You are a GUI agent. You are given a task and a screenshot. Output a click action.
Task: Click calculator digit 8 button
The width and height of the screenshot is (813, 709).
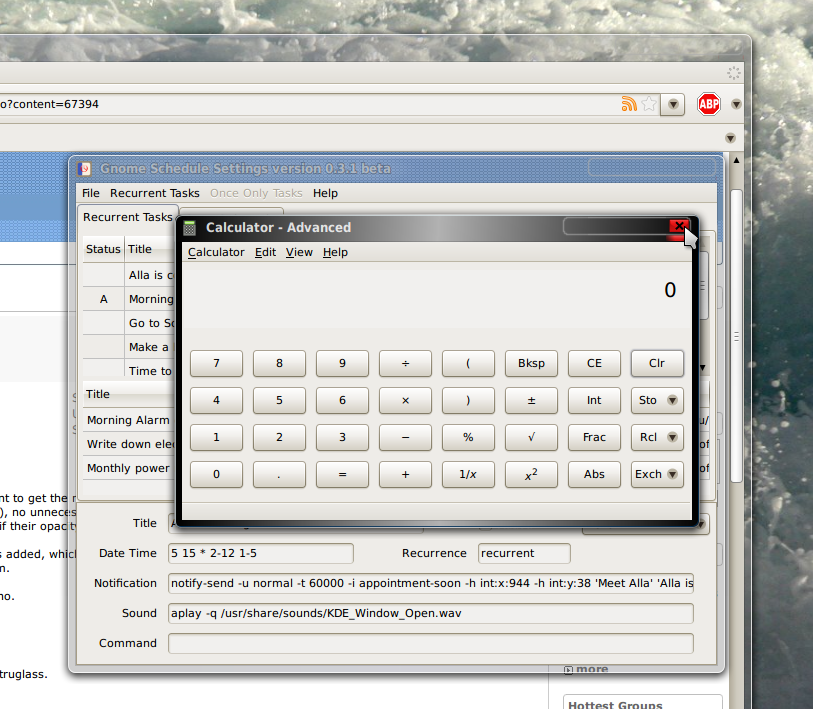tap(279, 363)
